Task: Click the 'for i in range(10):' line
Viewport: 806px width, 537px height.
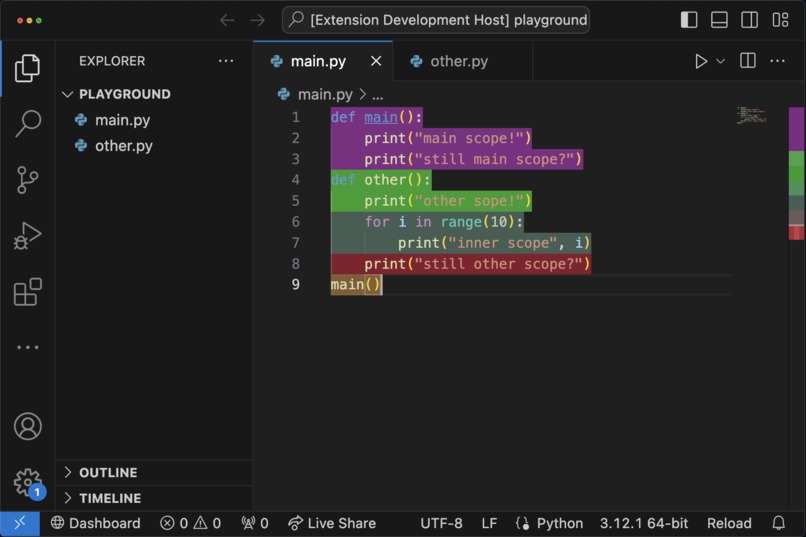Action: click(444, 222)
